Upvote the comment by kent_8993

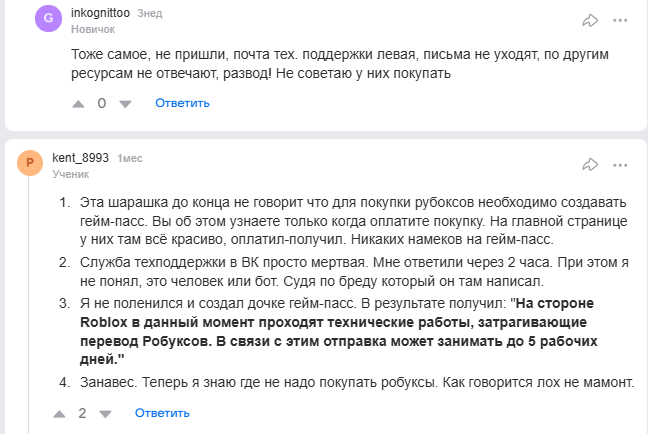pyautogui.click(x=59, y=413)
